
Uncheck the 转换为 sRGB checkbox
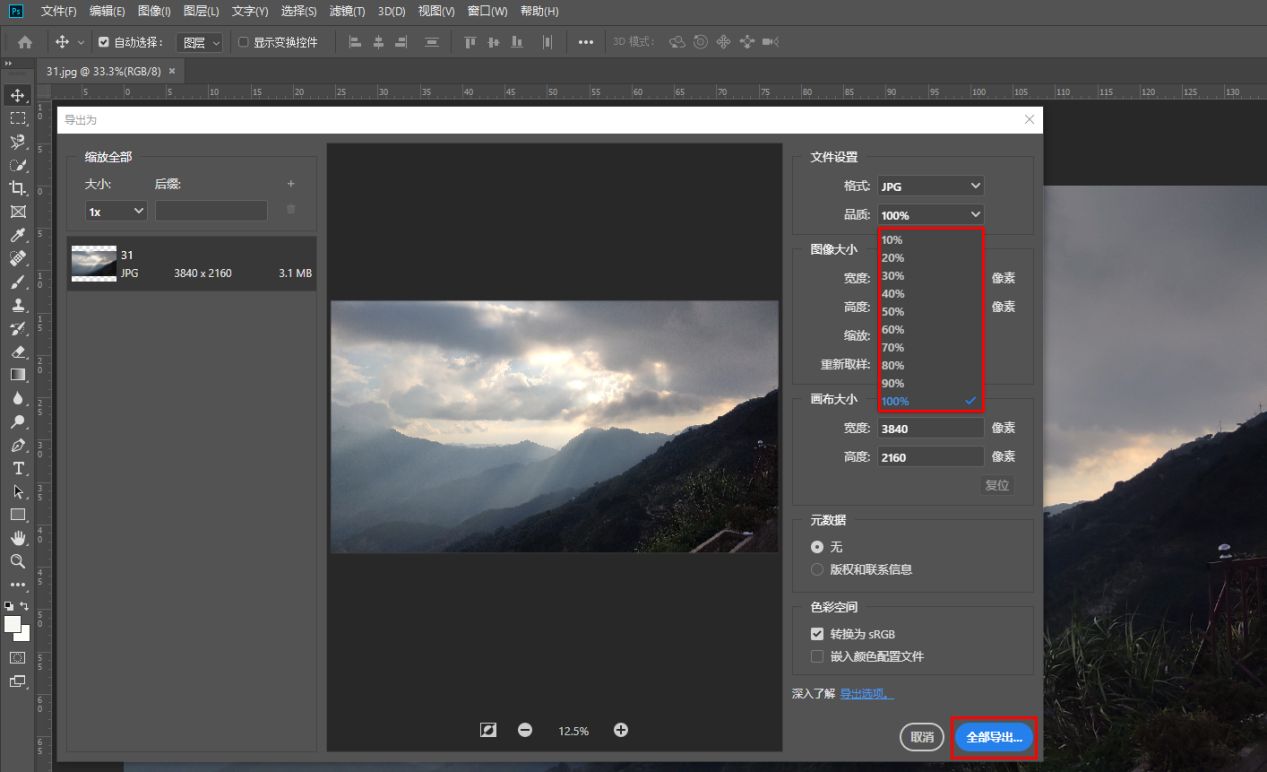click(x=817, y=634)
